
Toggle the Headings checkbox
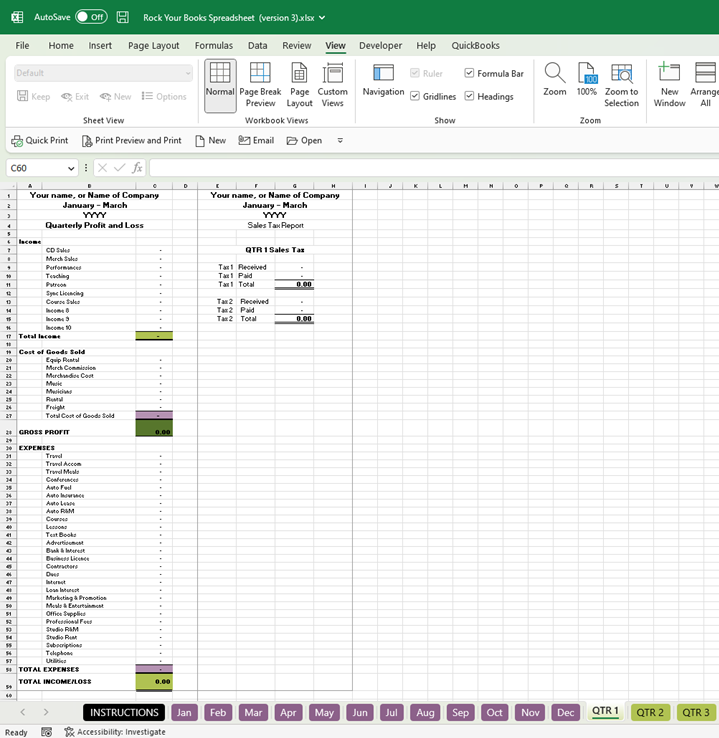[470, 97]
